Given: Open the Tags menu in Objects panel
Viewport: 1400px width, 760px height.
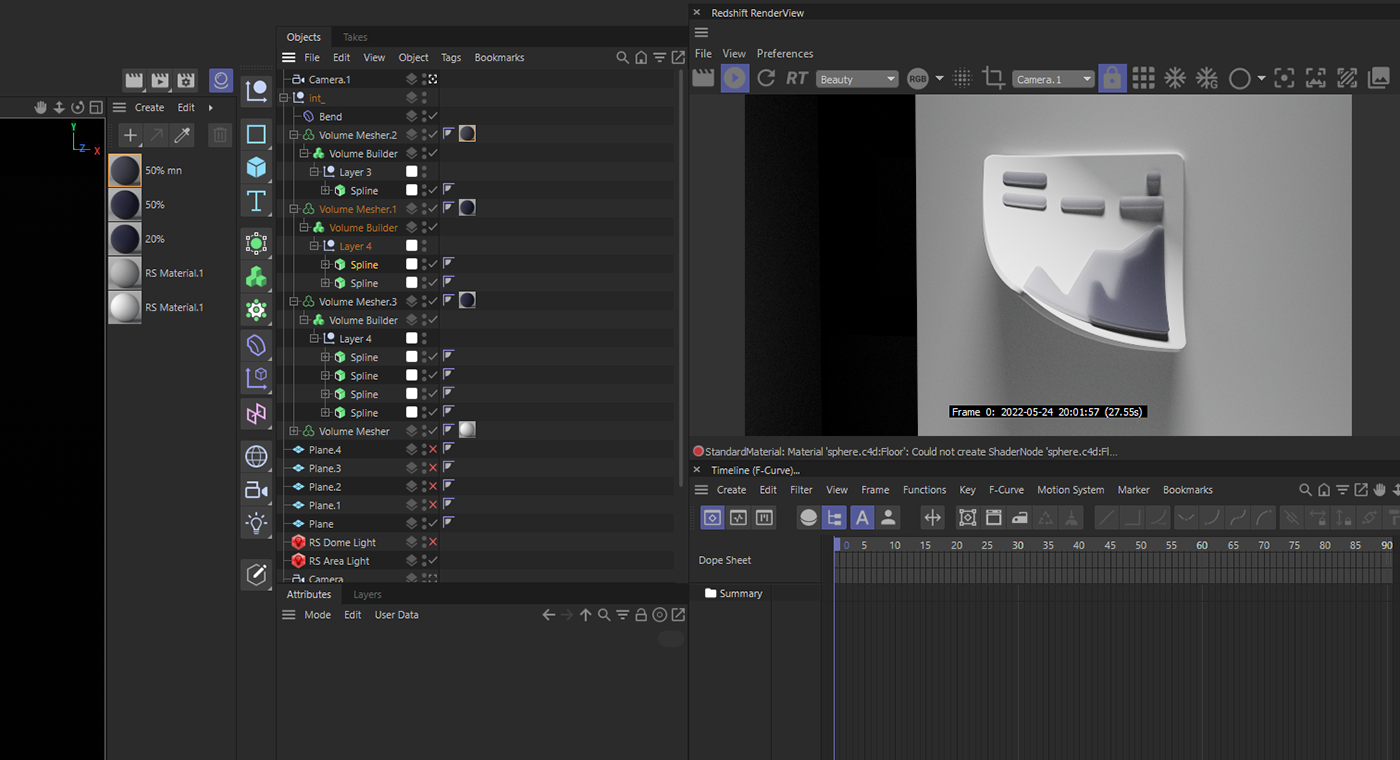Looking at the screenshot, I should [x=451, y=58].
